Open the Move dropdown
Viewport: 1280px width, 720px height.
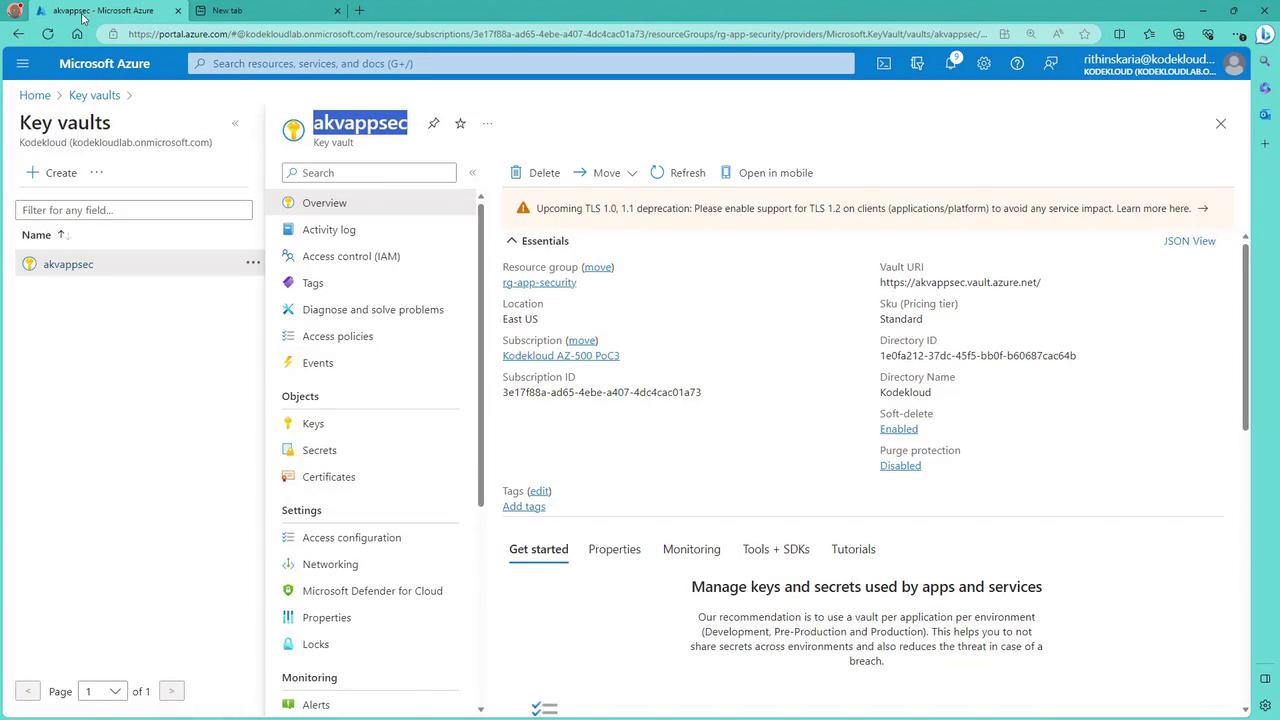[605, 173]
